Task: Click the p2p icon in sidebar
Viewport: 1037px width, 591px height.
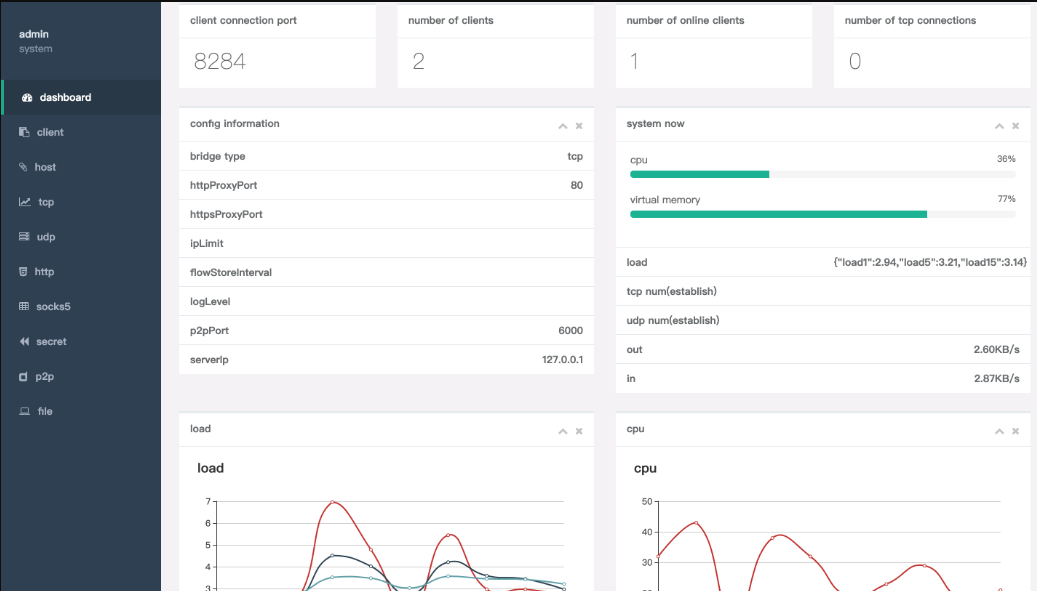Action: [23, 376]
